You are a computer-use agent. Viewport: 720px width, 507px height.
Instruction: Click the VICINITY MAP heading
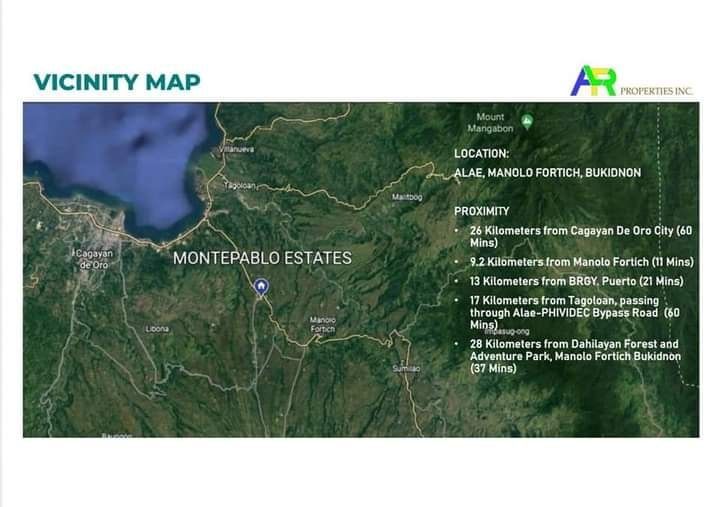click(x=117, y=82)
